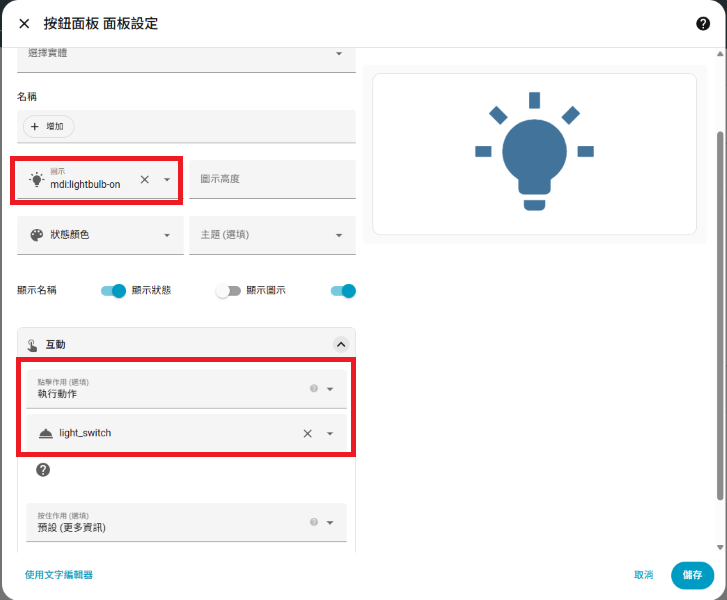Click 使用文字編輯器 link
727x600 pixels.
pyautogui.click(x=59, y=575)
